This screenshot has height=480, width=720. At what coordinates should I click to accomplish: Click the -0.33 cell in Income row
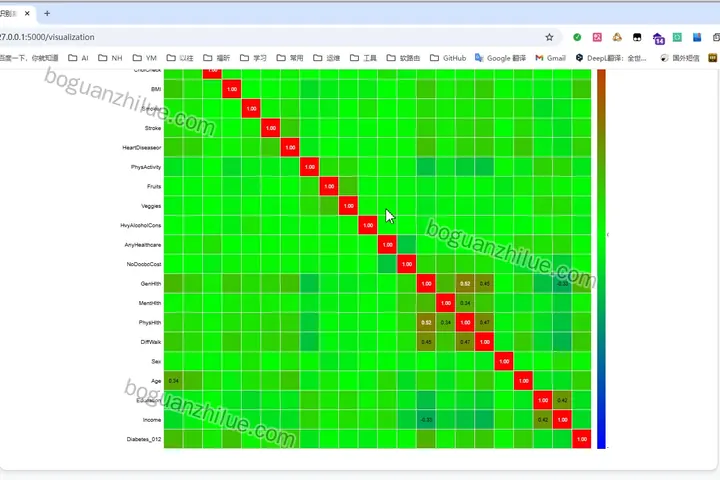(x=426, y=420)
